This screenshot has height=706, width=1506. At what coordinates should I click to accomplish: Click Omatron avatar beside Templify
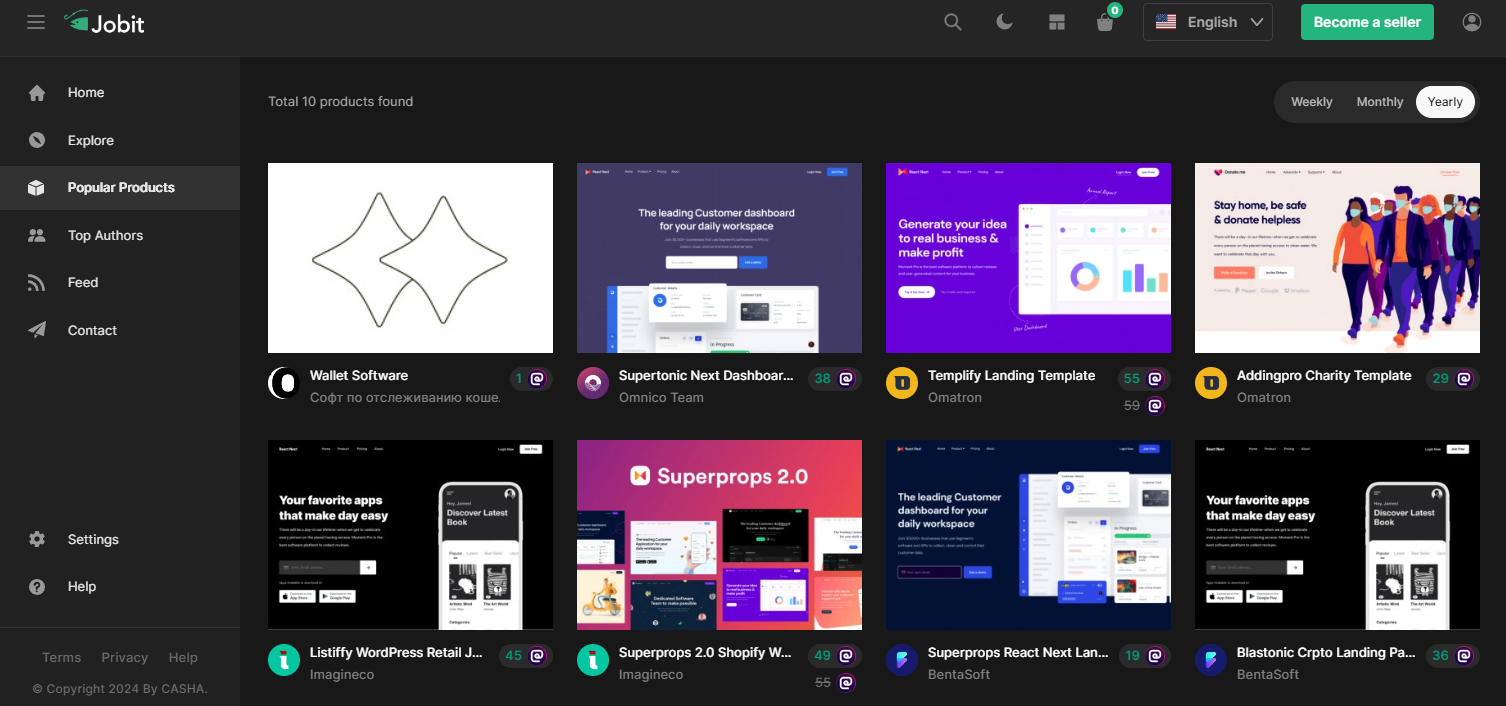[x=902, y=383]
